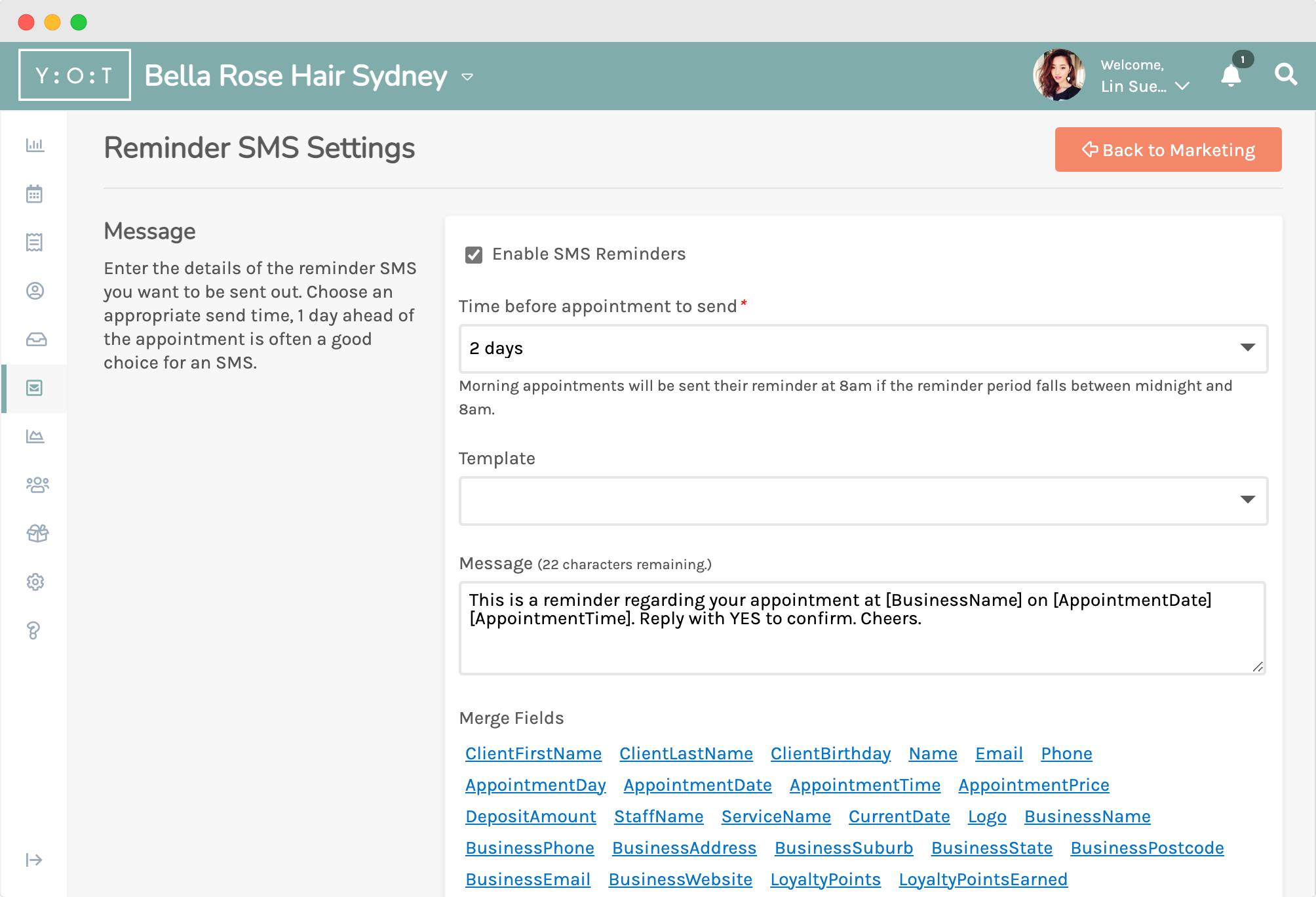Insert AppointmentDate merge field
1316x897 pixels.
(x=698, y=785)
